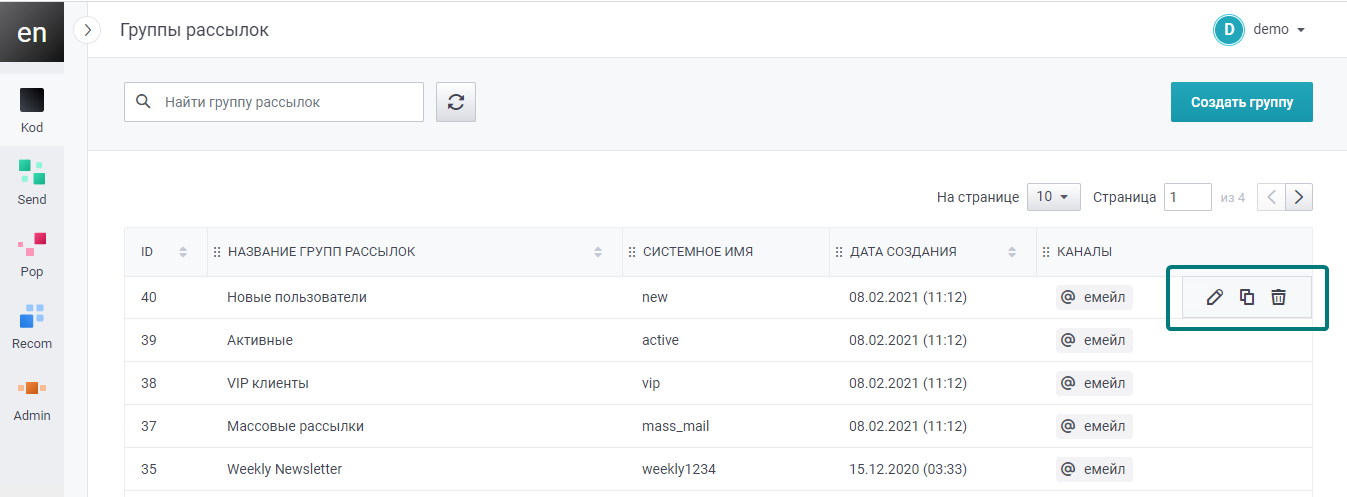Select the 'Массовые рассылки' group name
1347x497 pixels.
pos(295,426)
